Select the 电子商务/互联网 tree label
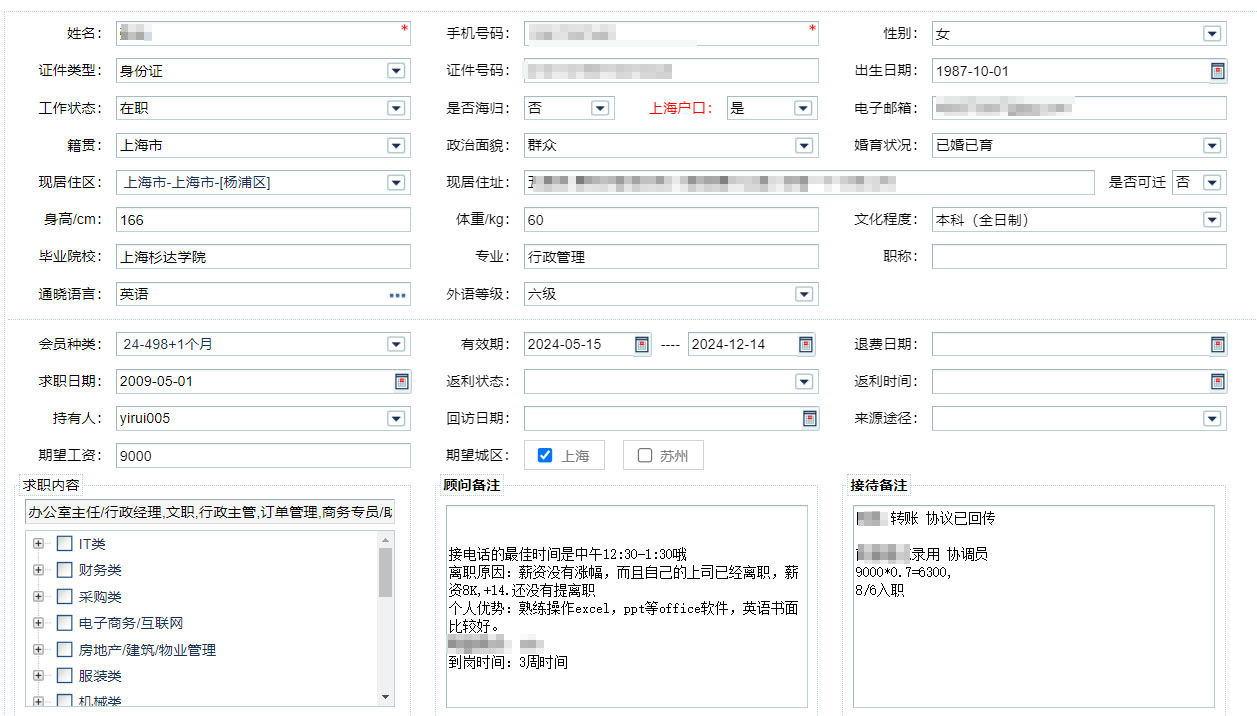 pyautogui.click(x=131, y=623)
